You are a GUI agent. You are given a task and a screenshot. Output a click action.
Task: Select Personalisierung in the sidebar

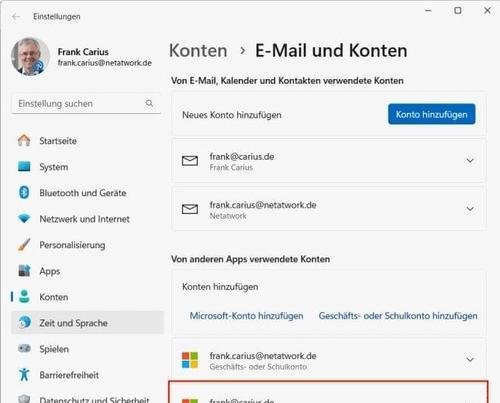(x=87, y=245)
